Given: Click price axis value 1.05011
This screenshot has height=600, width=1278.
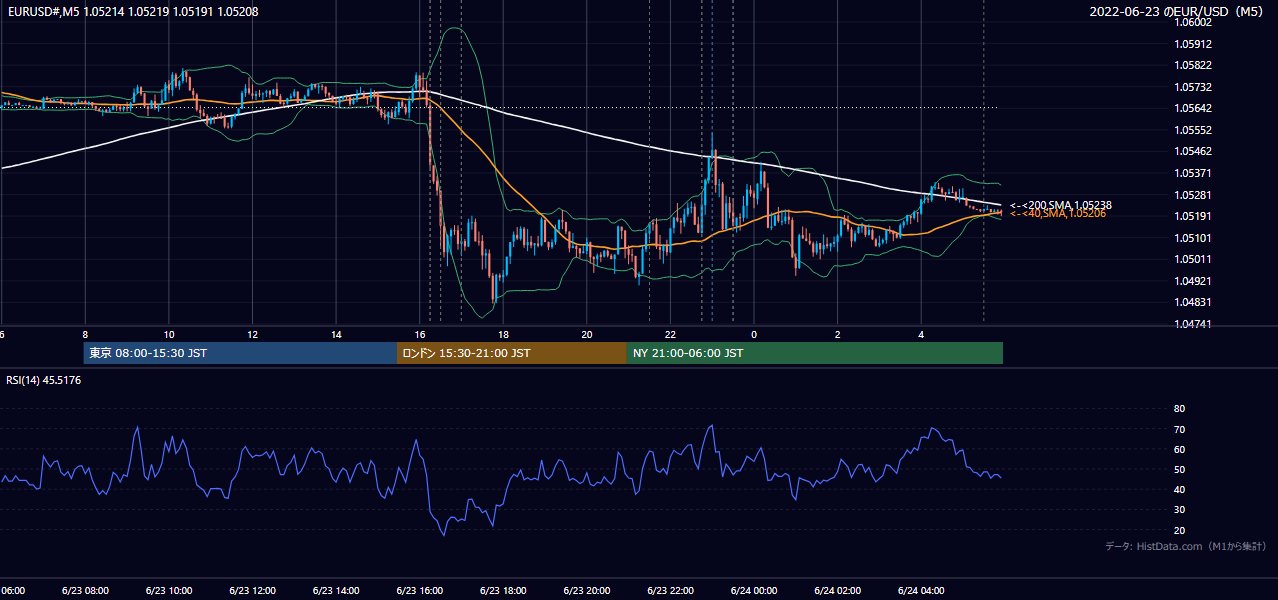Looking at the screenshot, I should (1192, 259).
